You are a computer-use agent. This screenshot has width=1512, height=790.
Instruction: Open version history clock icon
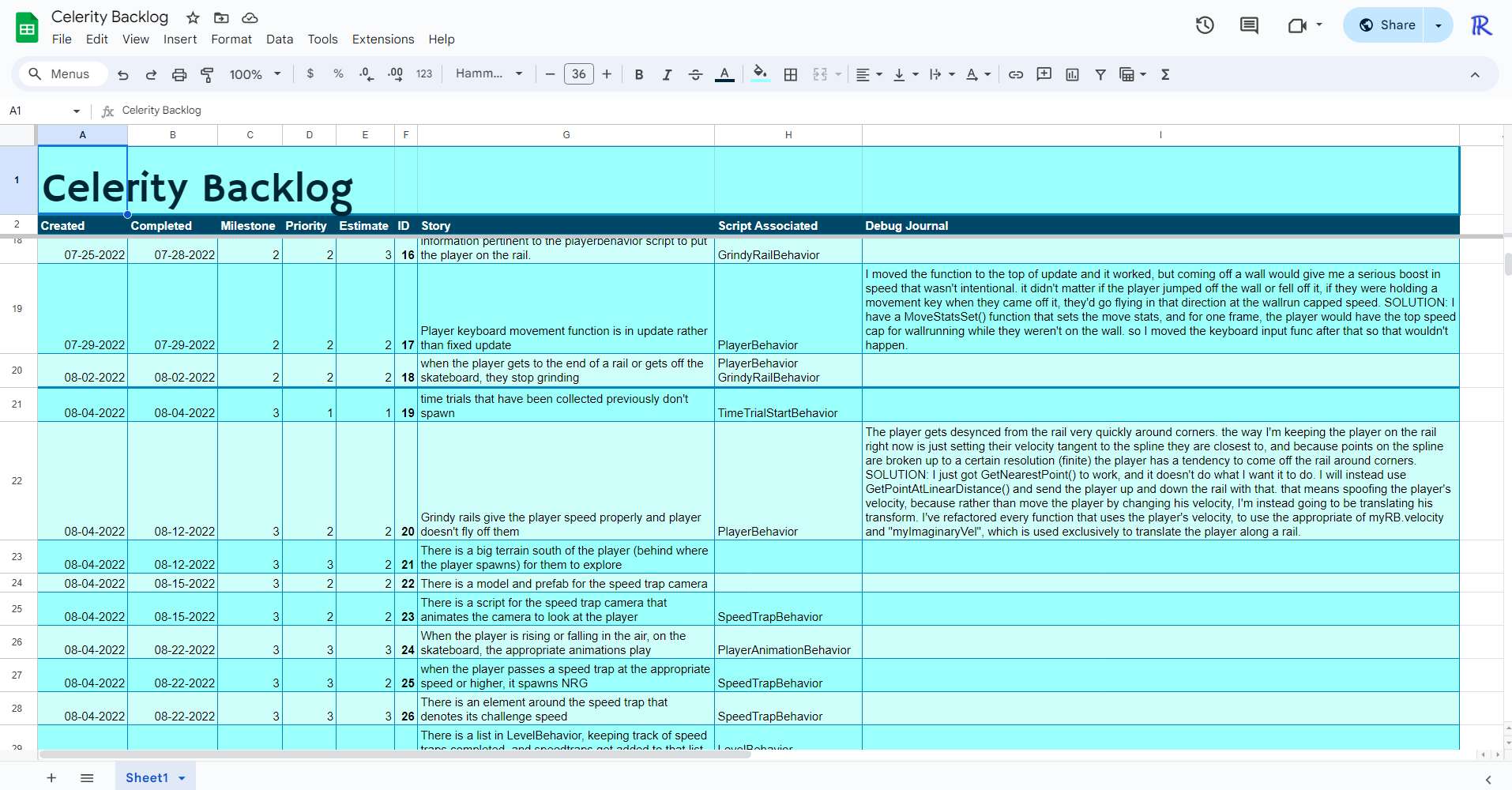pos(1205,25)
